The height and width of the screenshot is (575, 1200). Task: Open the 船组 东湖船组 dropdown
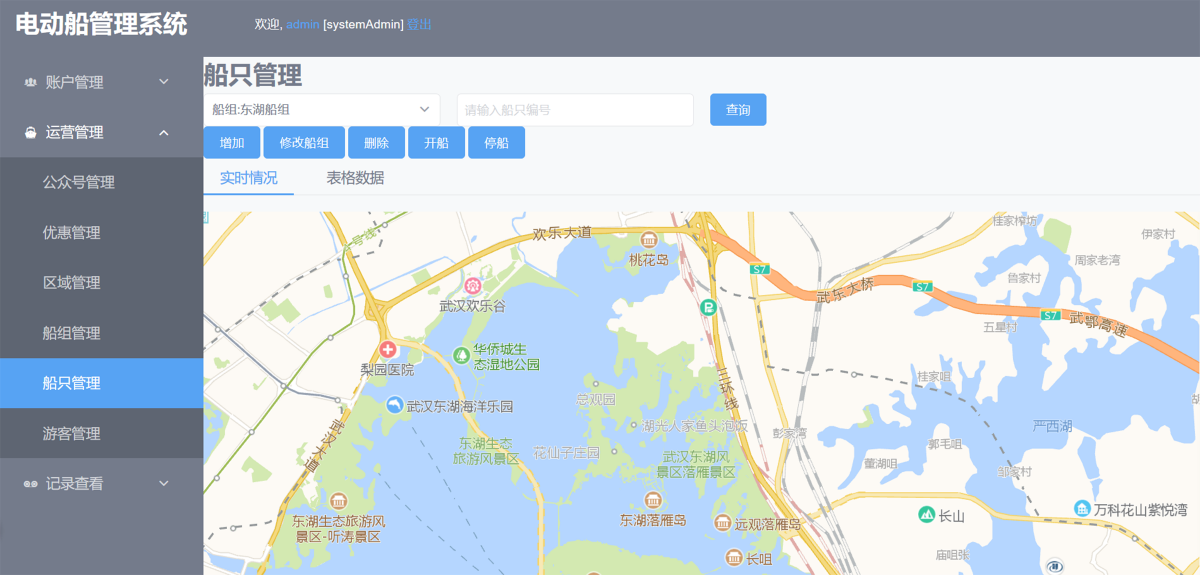pyautogui.click(x=321, y=110)
